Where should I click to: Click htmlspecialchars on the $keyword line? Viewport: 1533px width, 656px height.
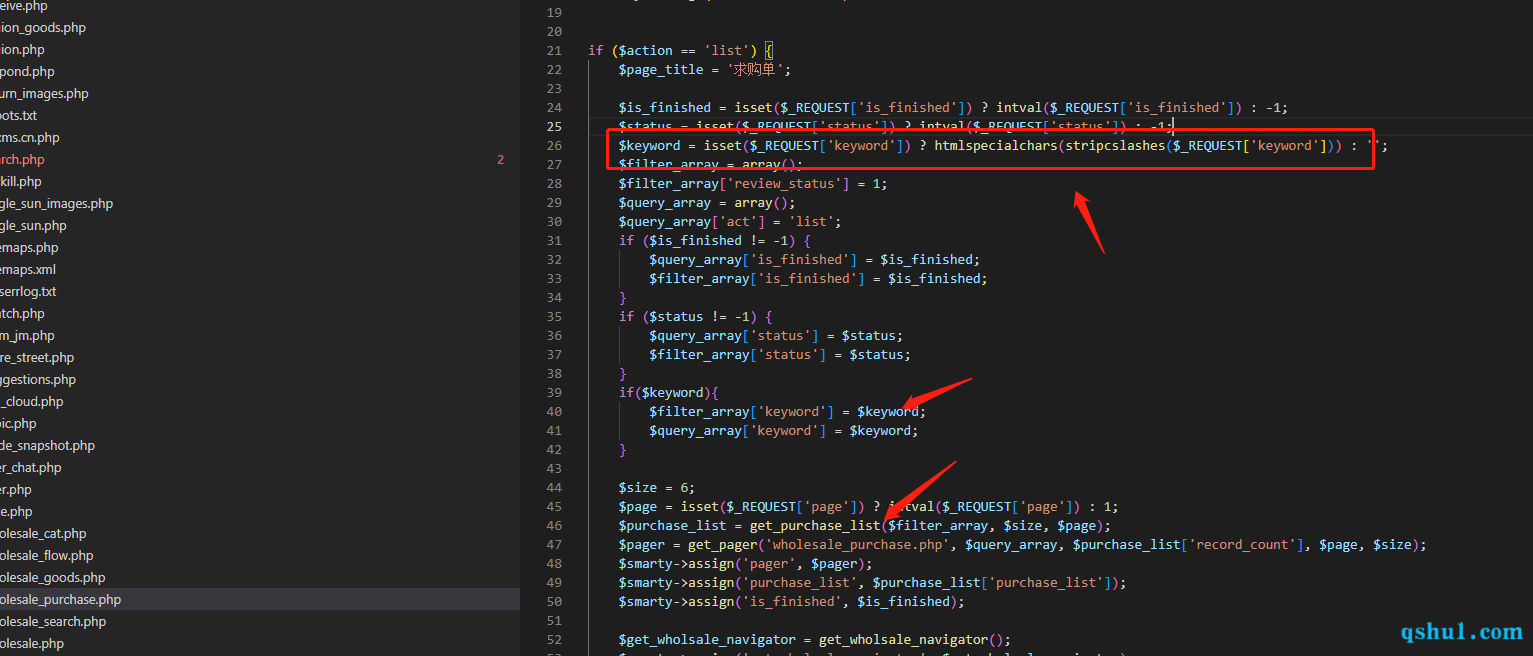tap(996, 146)
